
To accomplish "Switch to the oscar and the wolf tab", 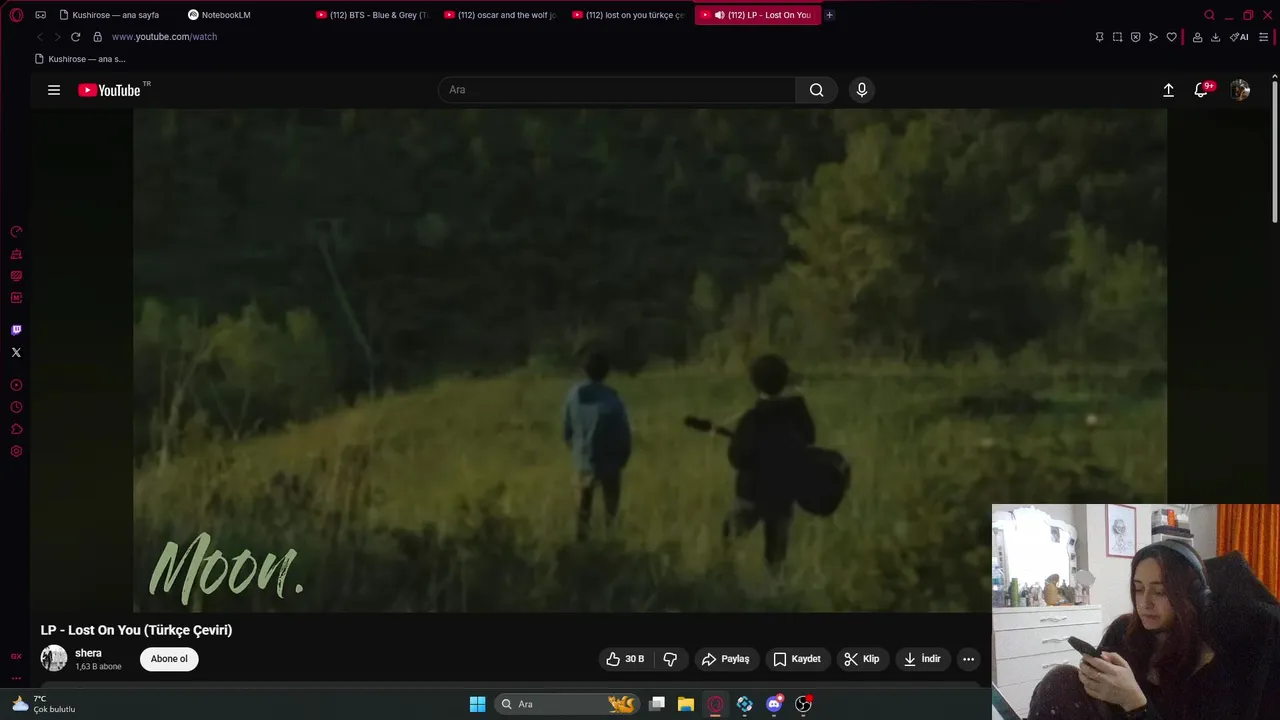I will [501, 15].
